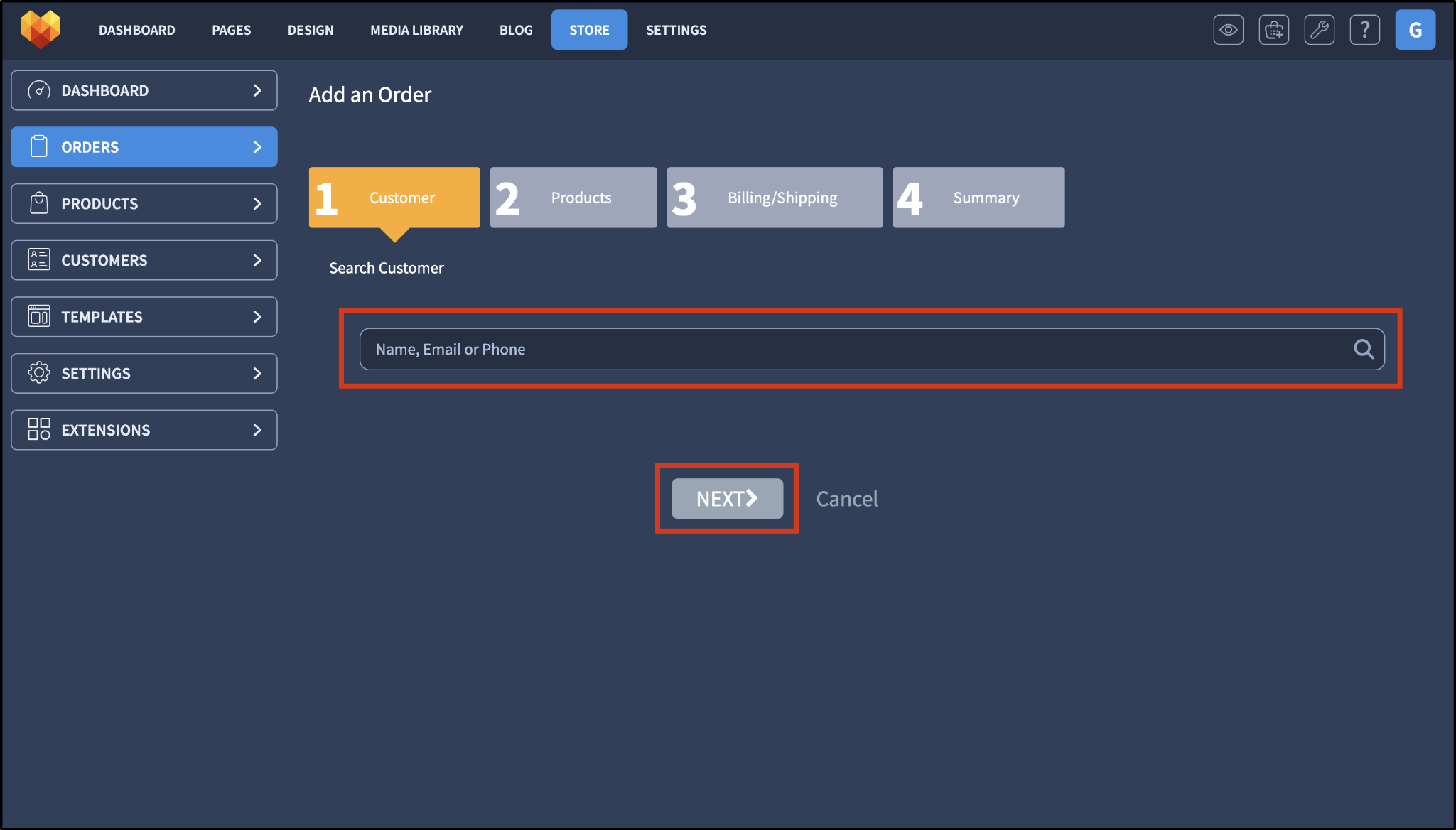Expand the Extensions chevron arrow
The height and width of the screenshot is (830, 1456).
click(x=257, y=429)
